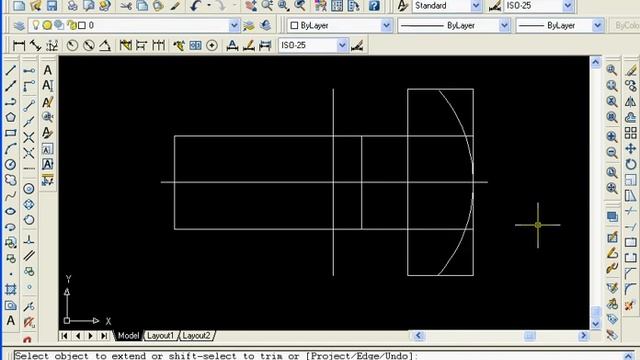
Task: Click the Tolerance dimension tool
Action: (x=196, y=45)
